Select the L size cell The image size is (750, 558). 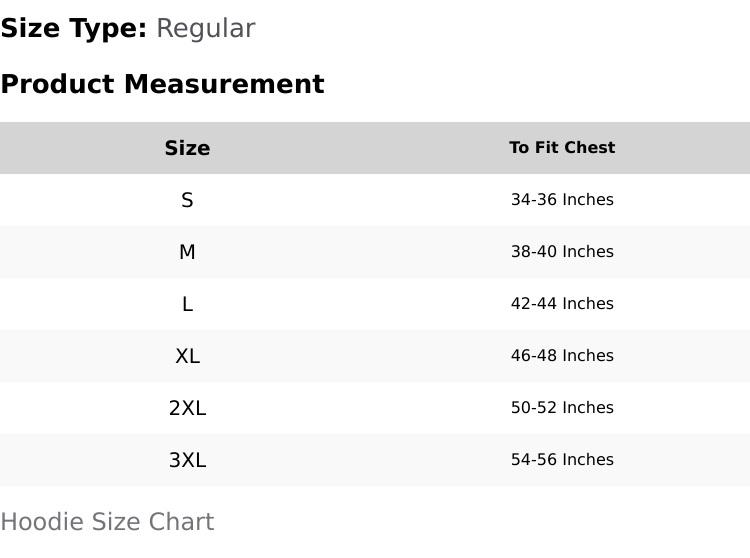pos(187,304)
